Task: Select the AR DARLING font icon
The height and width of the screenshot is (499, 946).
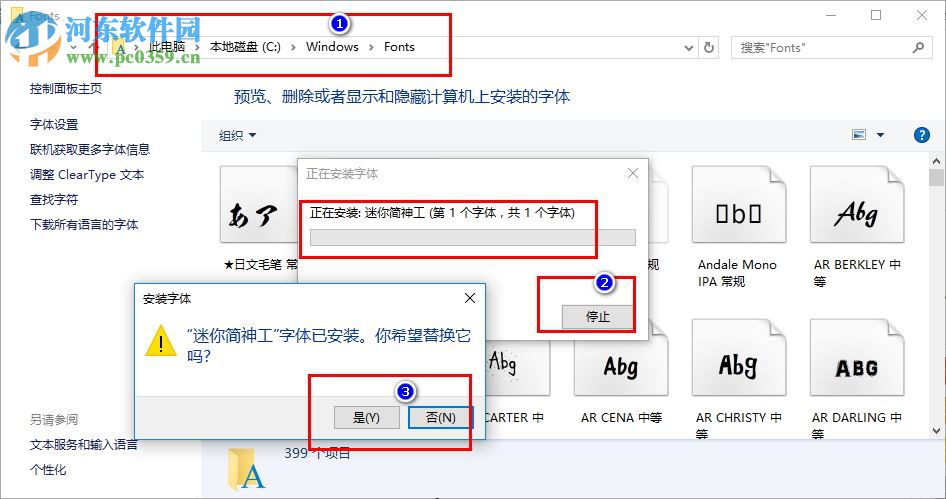Action: coord(857,358)
